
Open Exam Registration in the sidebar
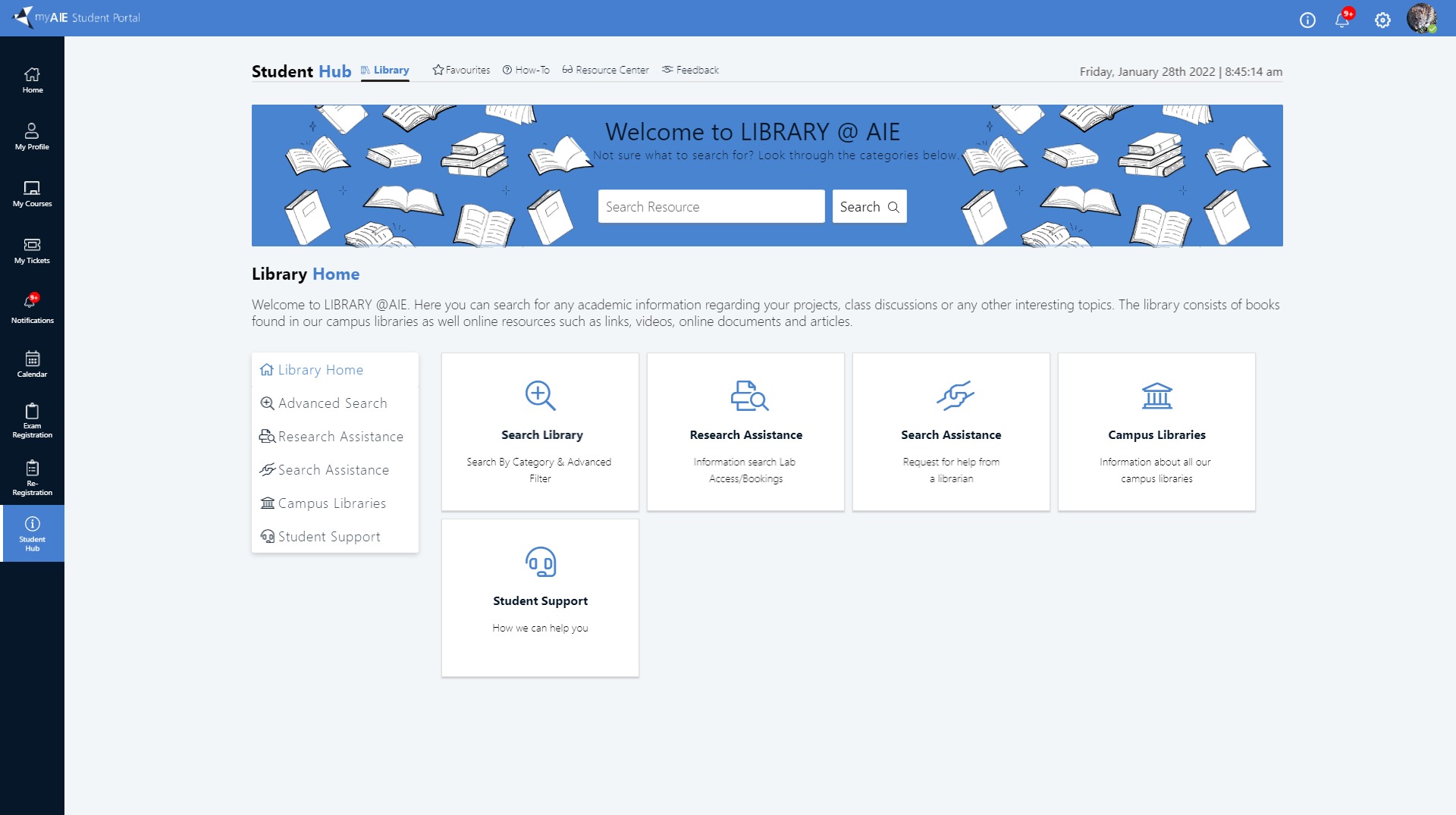(32, 421)
